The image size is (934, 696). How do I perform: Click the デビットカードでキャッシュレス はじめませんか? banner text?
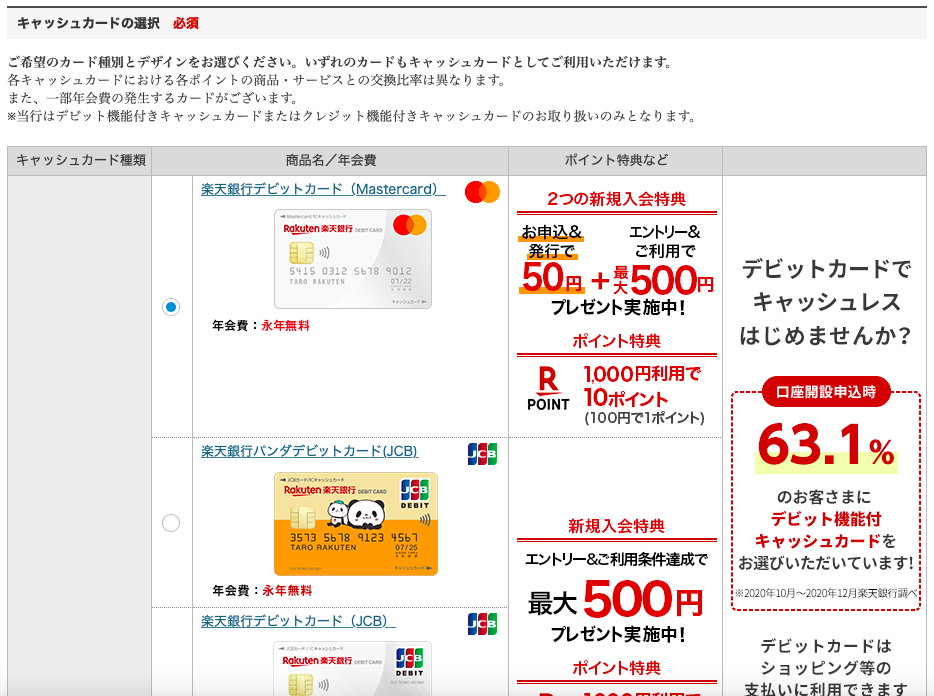pos(826,302)
